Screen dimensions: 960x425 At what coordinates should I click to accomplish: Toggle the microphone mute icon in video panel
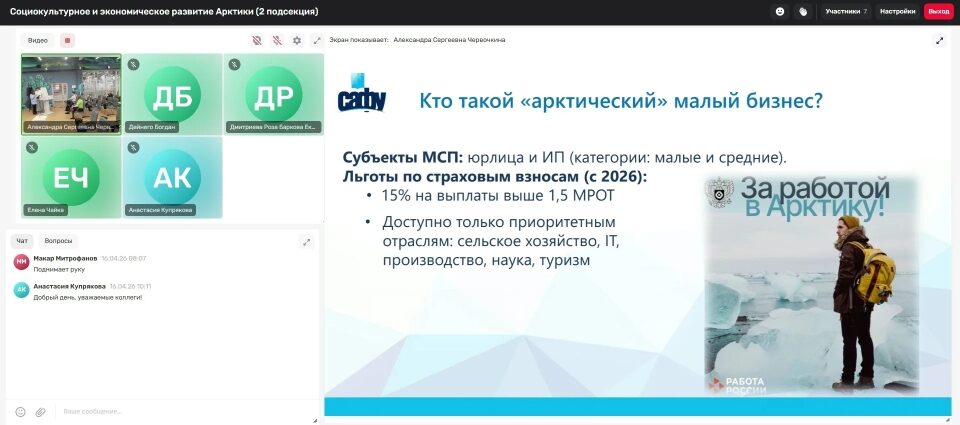click(x=277, y=40)
